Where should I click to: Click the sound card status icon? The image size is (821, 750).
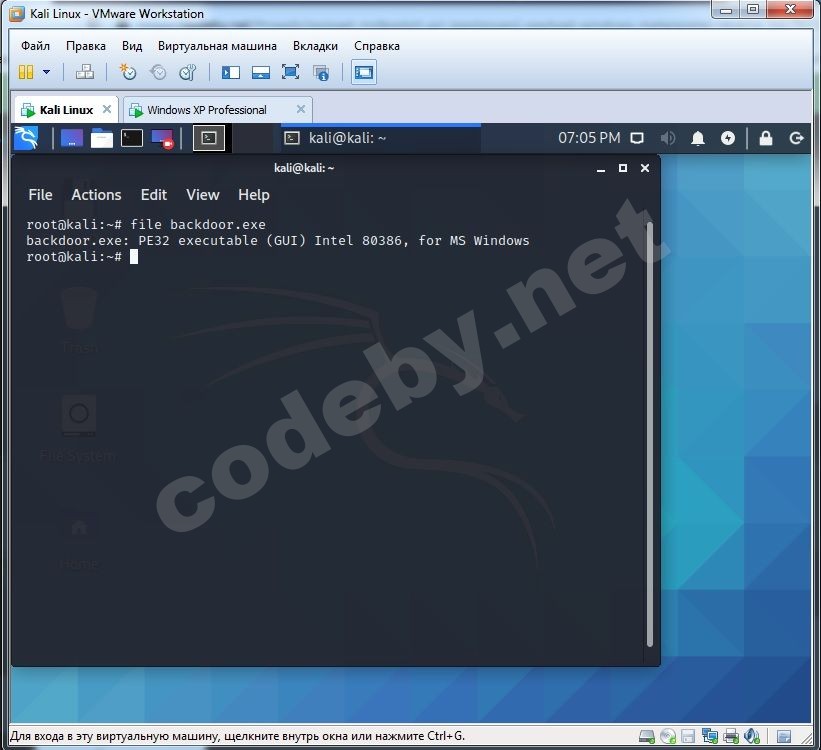(x=751, y=736)
